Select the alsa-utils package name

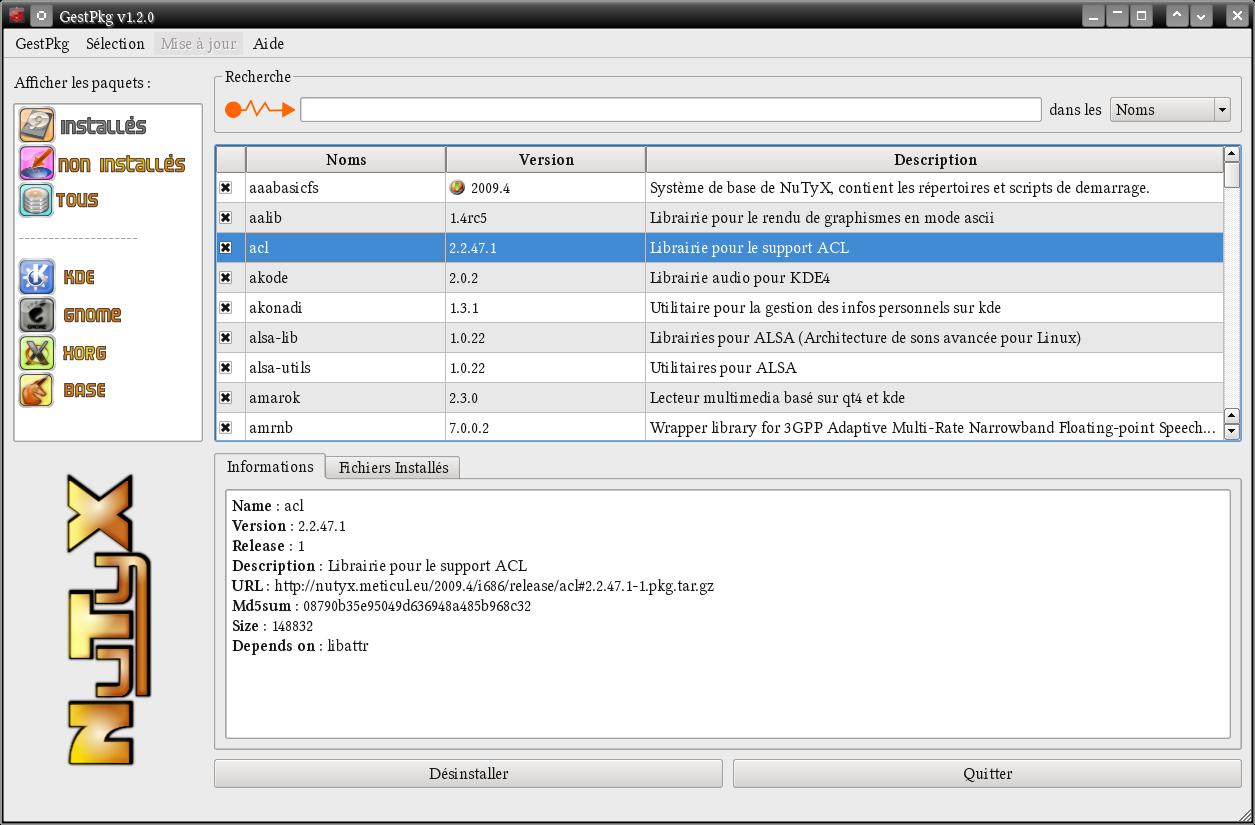pos(280,367)
